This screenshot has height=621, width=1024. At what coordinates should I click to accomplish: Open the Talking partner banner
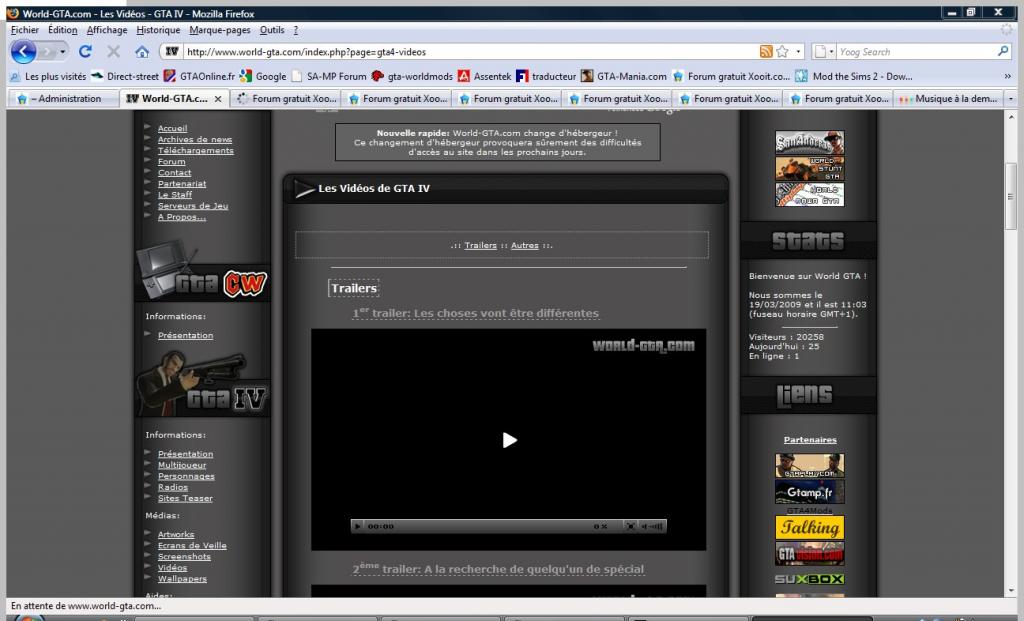810,527
